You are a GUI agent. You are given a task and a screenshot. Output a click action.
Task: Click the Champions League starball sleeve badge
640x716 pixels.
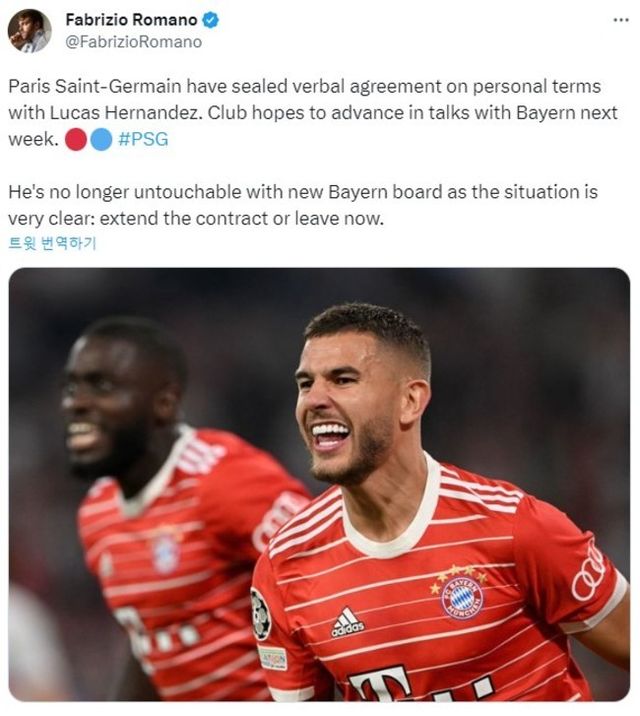tap(260, 614)
